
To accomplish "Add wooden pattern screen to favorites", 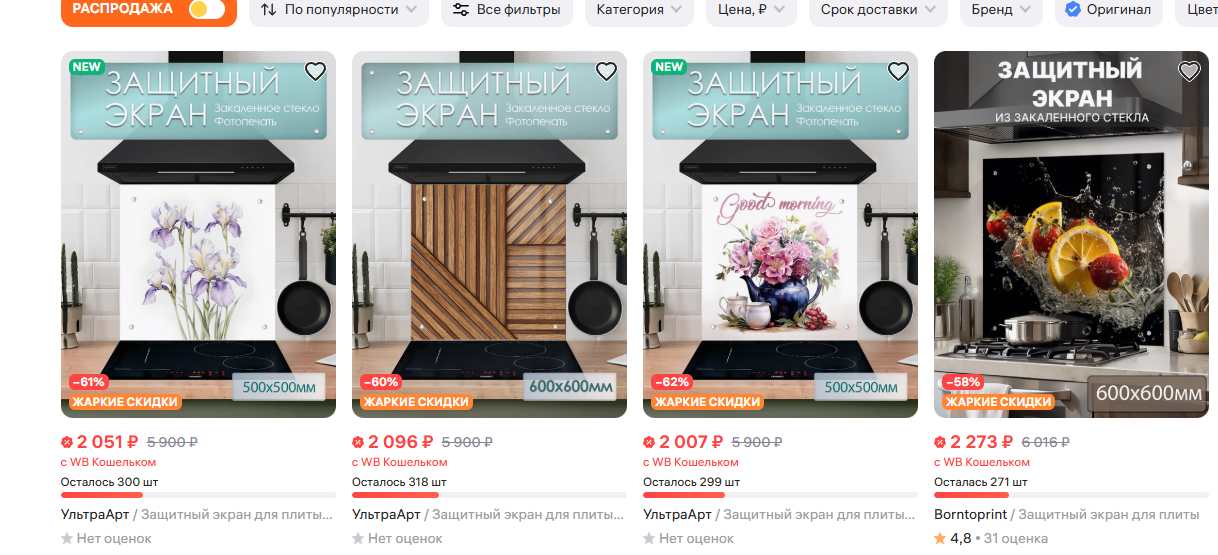I will (x=606, y=71).
